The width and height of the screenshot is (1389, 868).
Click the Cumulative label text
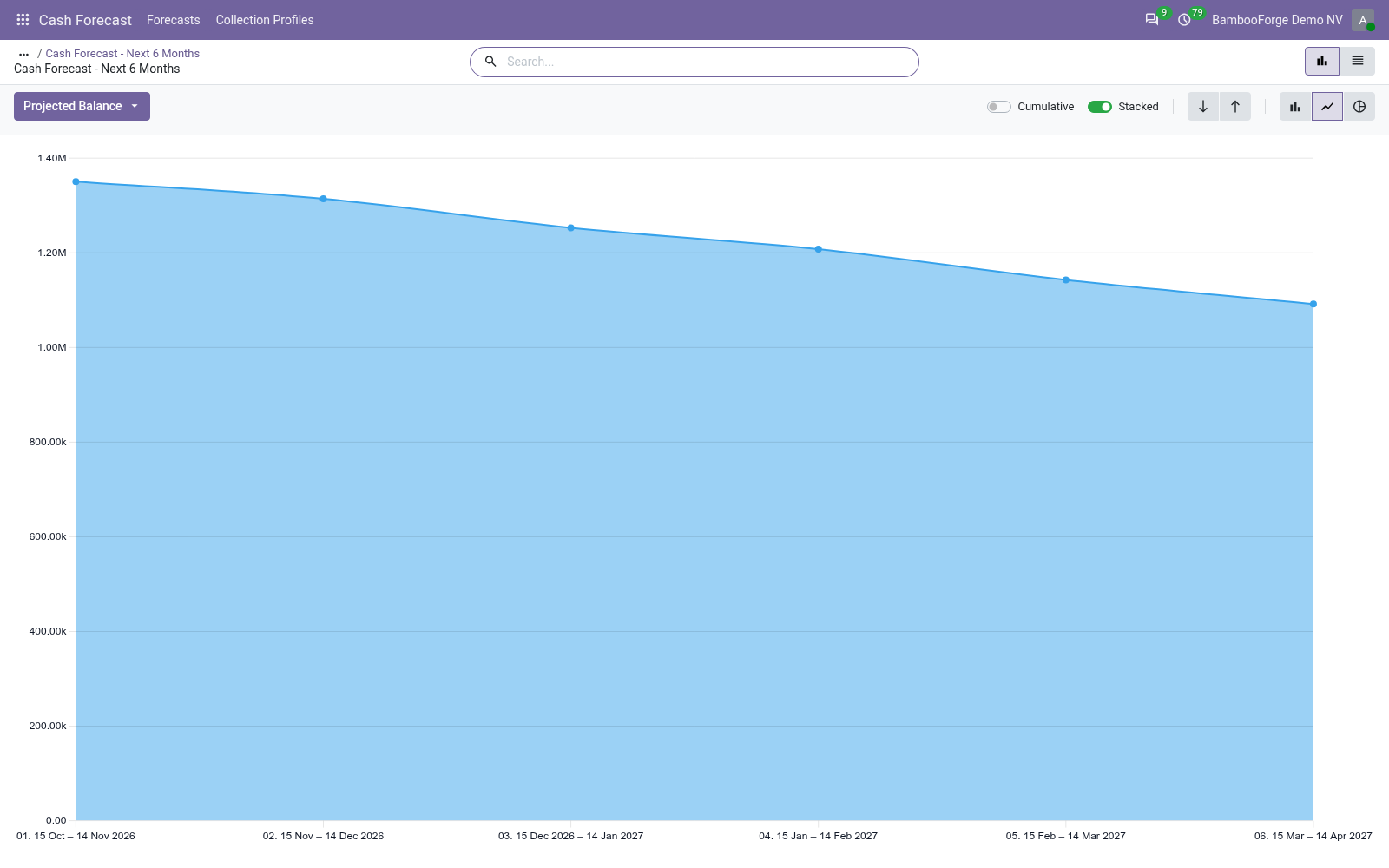coord(1046,107)
